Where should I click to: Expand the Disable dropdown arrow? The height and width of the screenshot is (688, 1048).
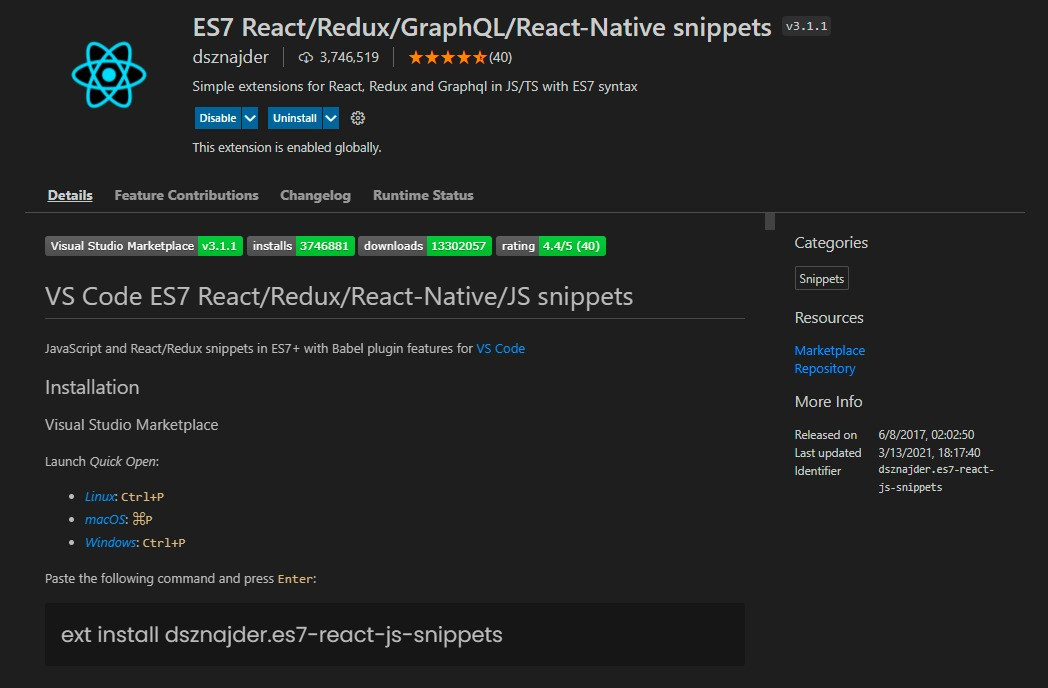pyautogui.click(x=250, y=118)
